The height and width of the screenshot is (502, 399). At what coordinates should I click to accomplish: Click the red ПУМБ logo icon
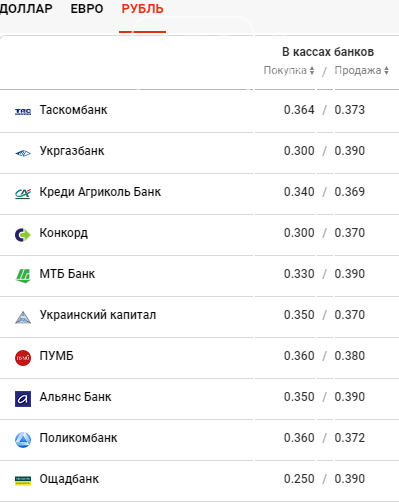point(23,358)
